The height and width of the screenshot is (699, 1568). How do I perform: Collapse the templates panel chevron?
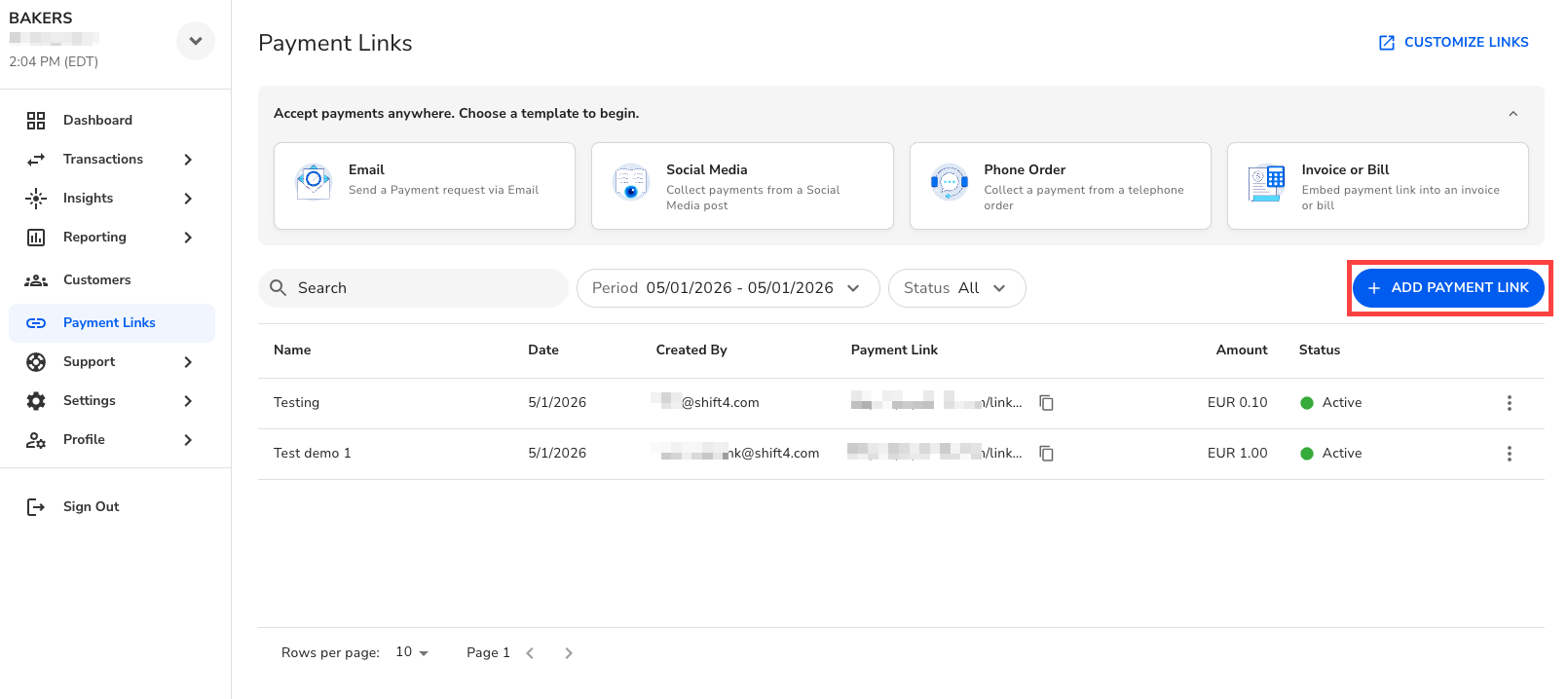[1512, 114]
